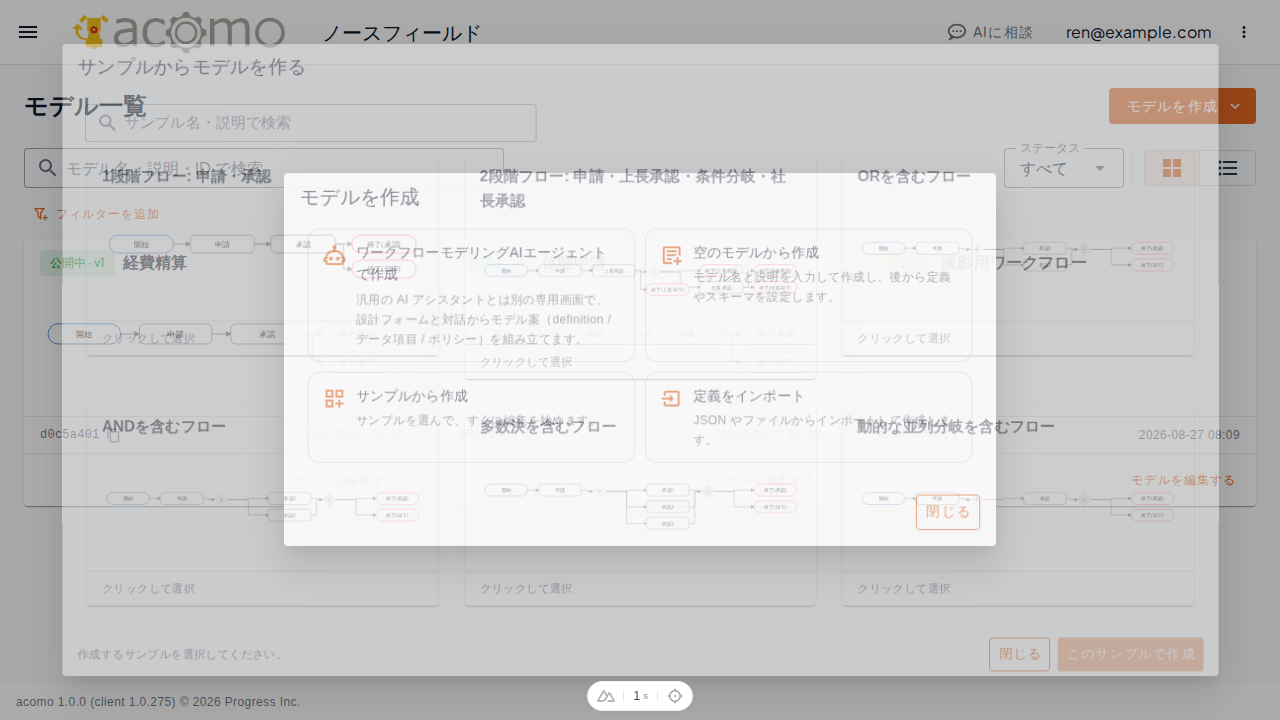Select the 動的な並列分岐を含むフロー sample card
The image size is (1280, 720).
tap(1018, 505)
